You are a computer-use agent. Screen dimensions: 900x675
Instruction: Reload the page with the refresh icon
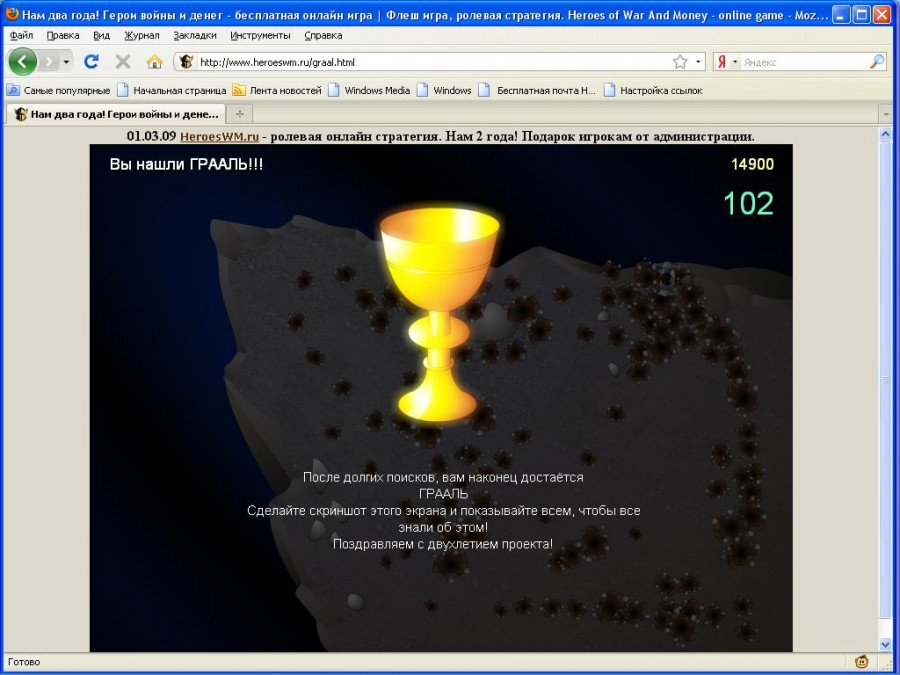91,61
